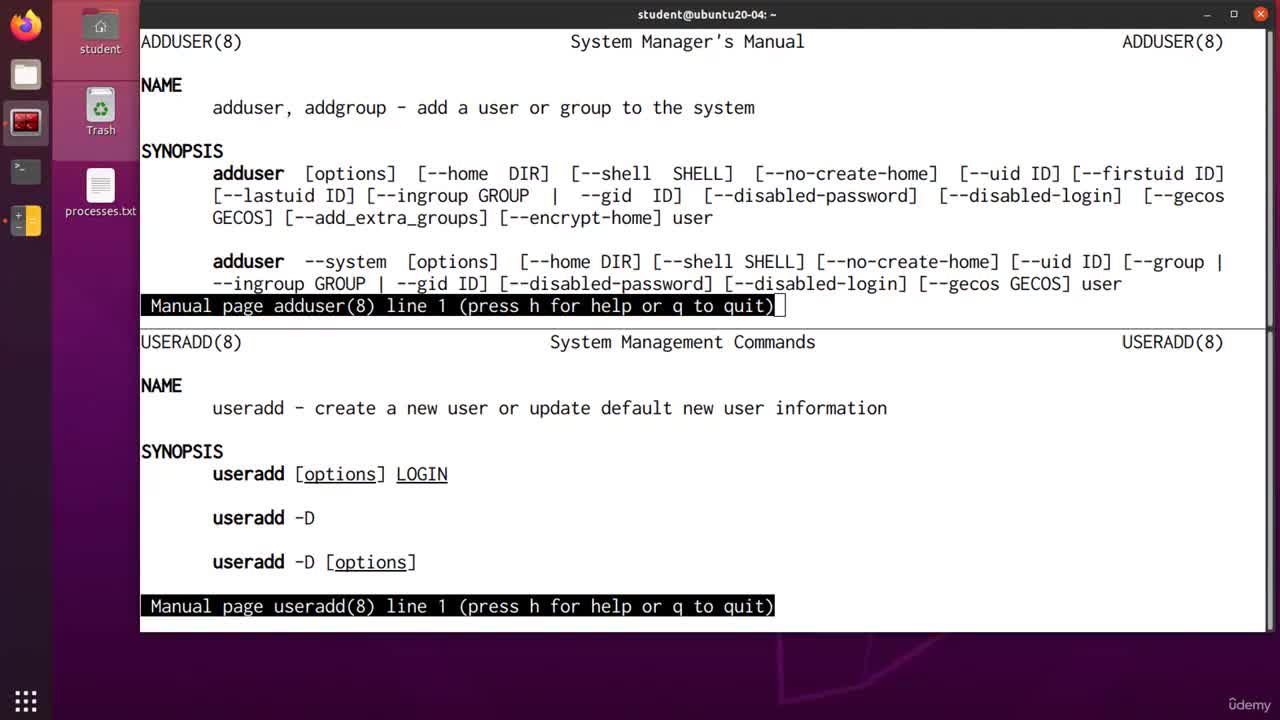Click the '[--lastuid ID]' option text
The height and width of the screenshot is (720, 1280).
coord(283,196)
